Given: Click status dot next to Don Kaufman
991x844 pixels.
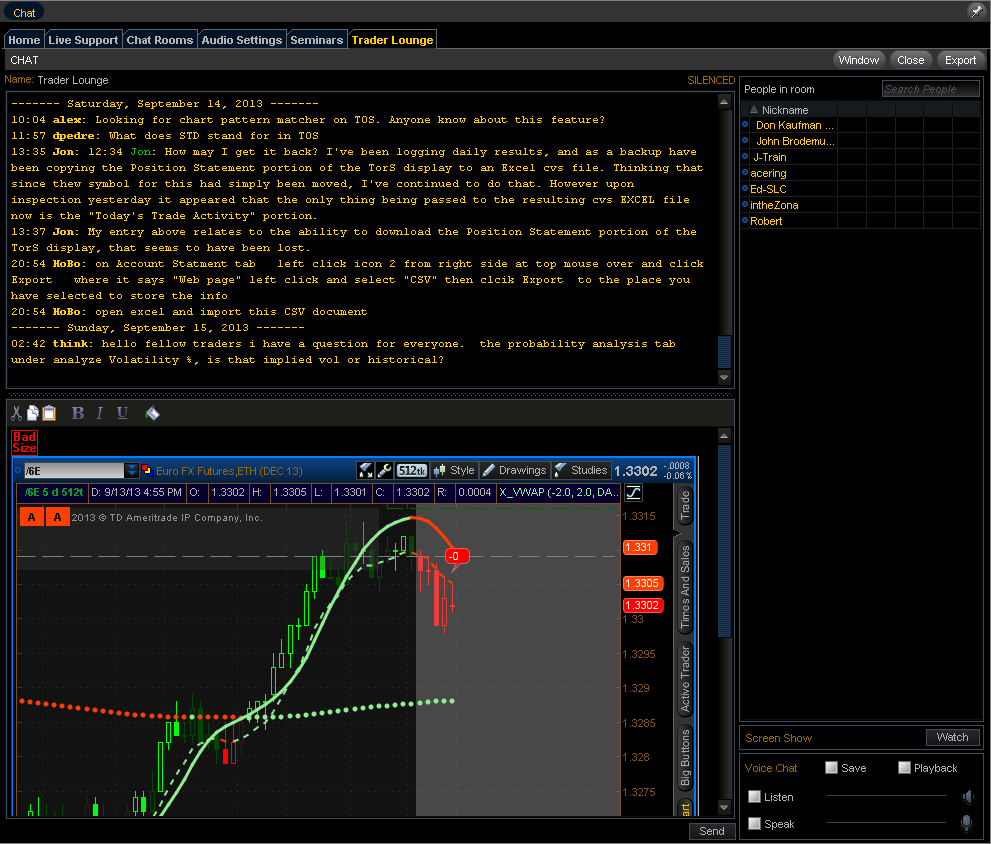Looking at the screenshot, I should point(745,125).
